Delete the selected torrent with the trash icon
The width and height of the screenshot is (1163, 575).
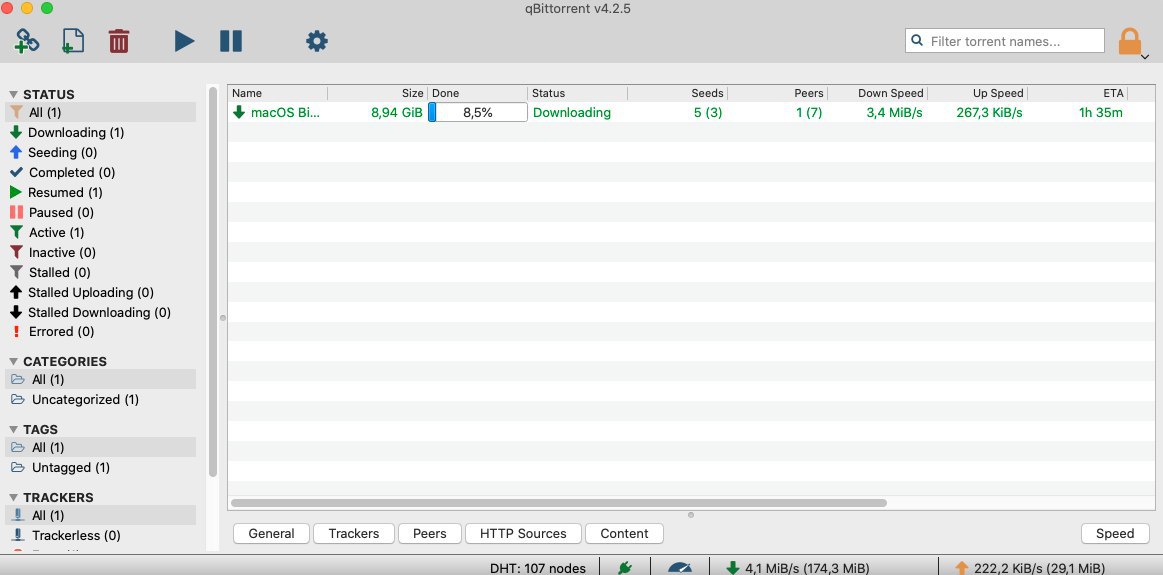[119, 41]
